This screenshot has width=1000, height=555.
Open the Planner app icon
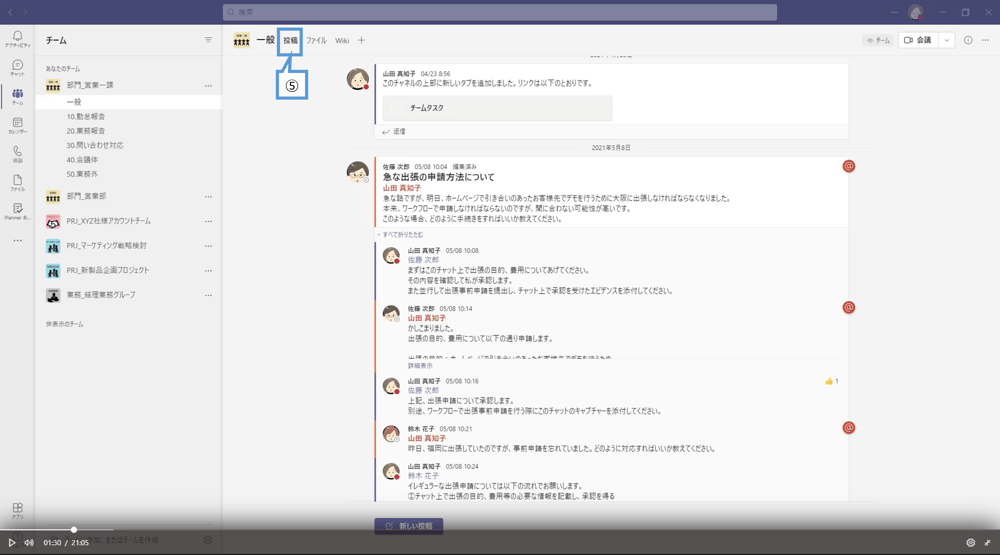(17, 211)
